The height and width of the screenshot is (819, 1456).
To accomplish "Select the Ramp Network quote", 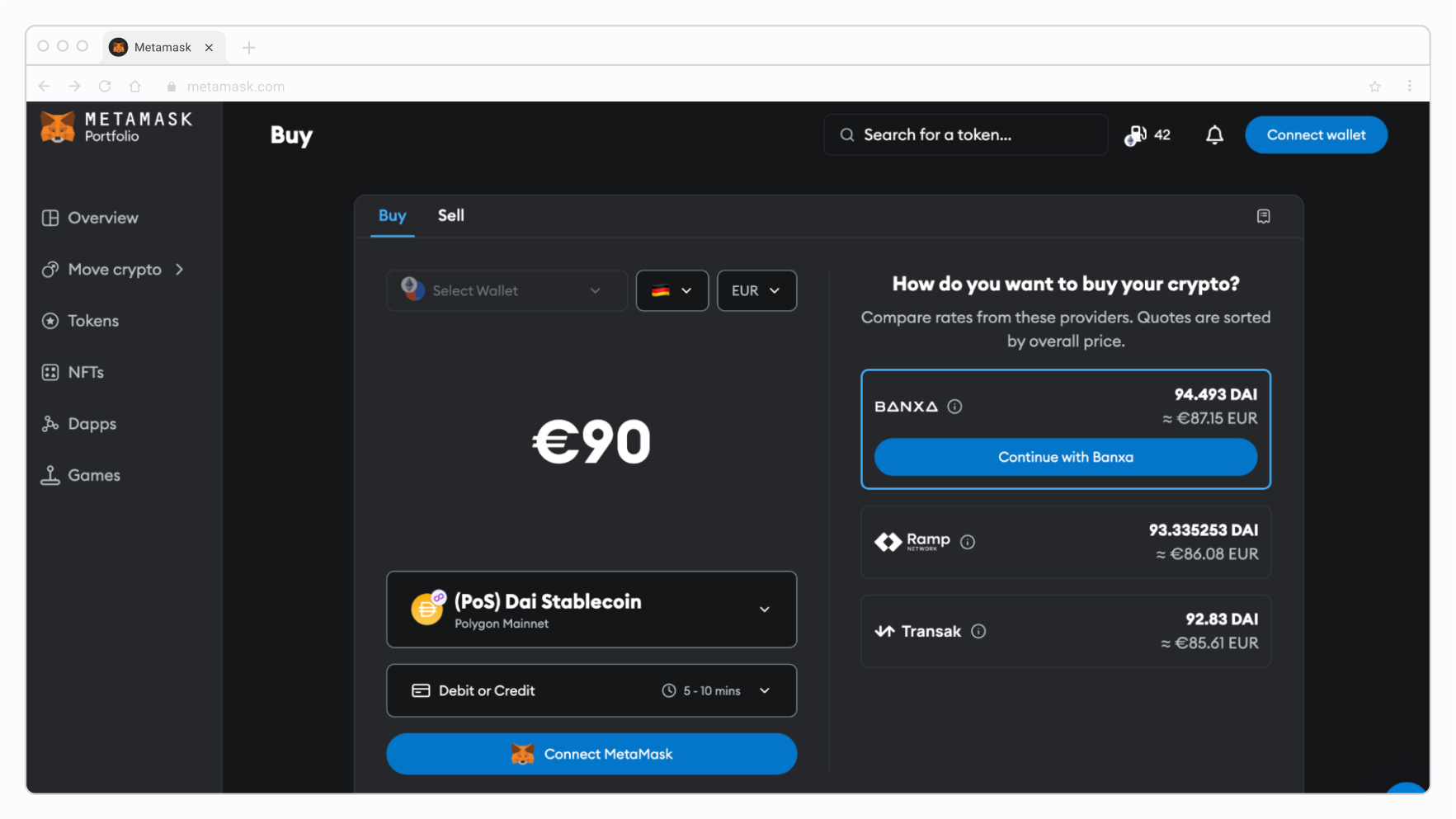I will pos(1066,542).
